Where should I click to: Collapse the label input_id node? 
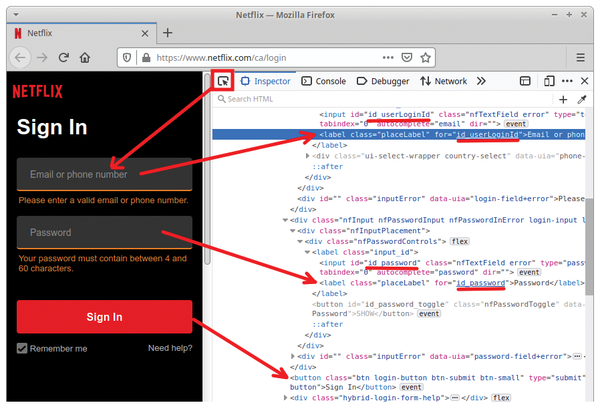point(307,252)
